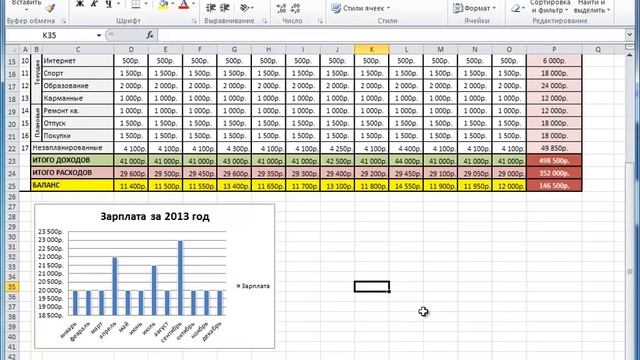Select row 23 header
The height and width of the screenshot is (360, 640).
[12, 161]
